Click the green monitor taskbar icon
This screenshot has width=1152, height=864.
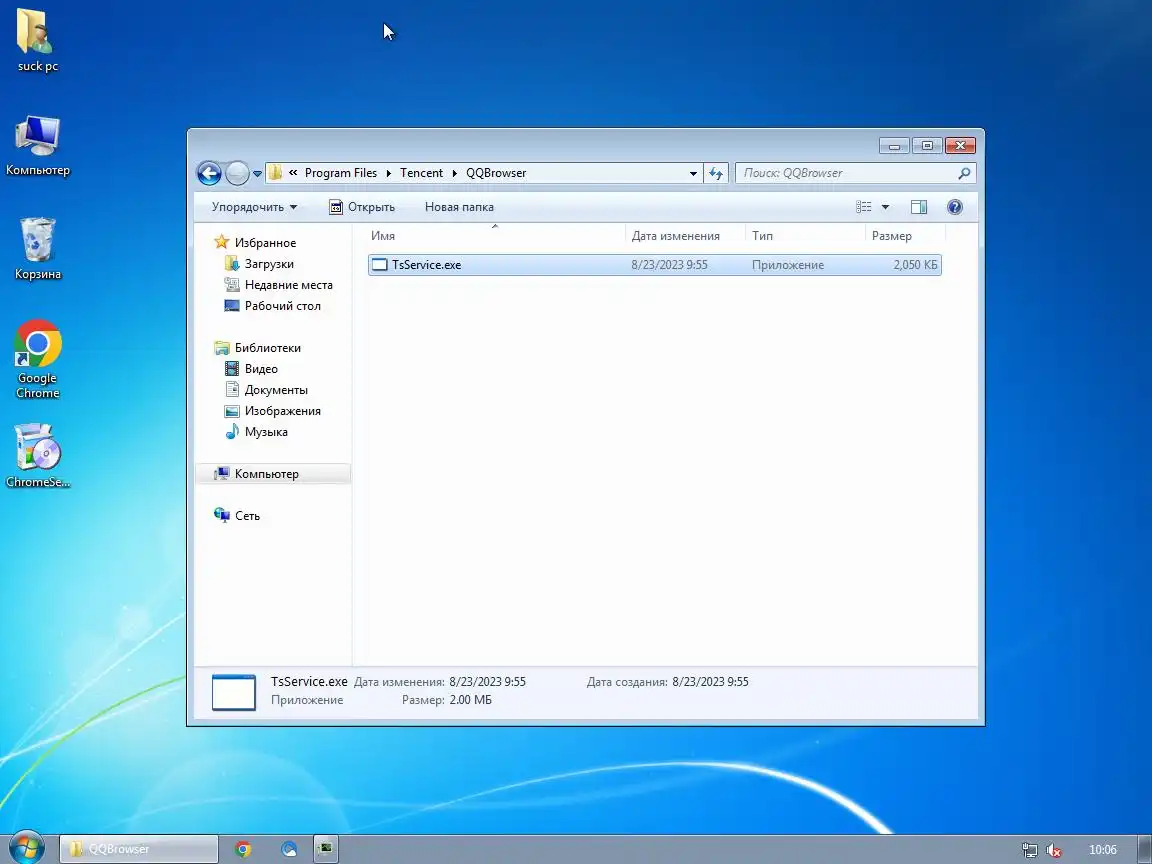(325, 849)
